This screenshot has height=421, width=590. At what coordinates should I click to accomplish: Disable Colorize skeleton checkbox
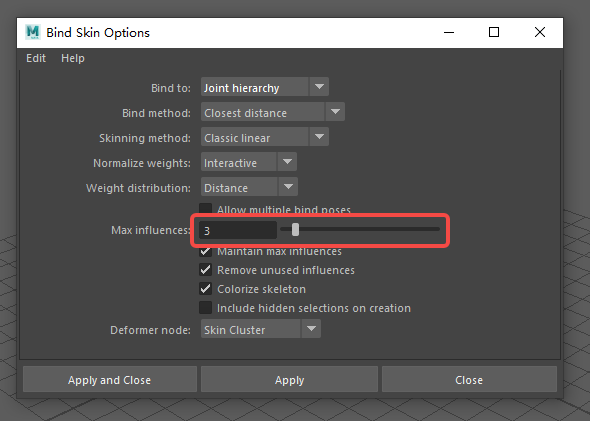[x=205, y=289]
